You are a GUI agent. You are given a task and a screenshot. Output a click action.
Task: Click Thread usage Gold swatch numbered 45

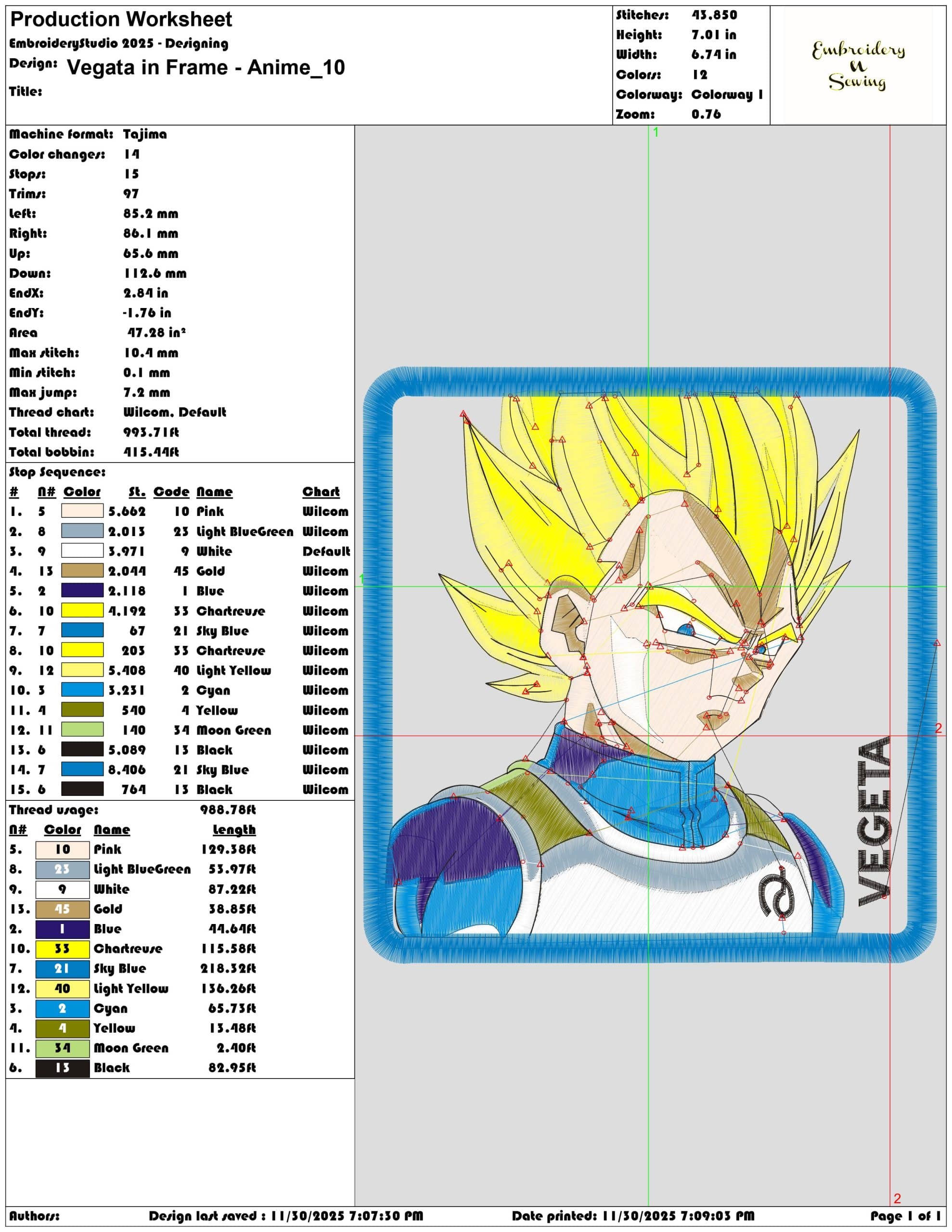pos(63,909)
